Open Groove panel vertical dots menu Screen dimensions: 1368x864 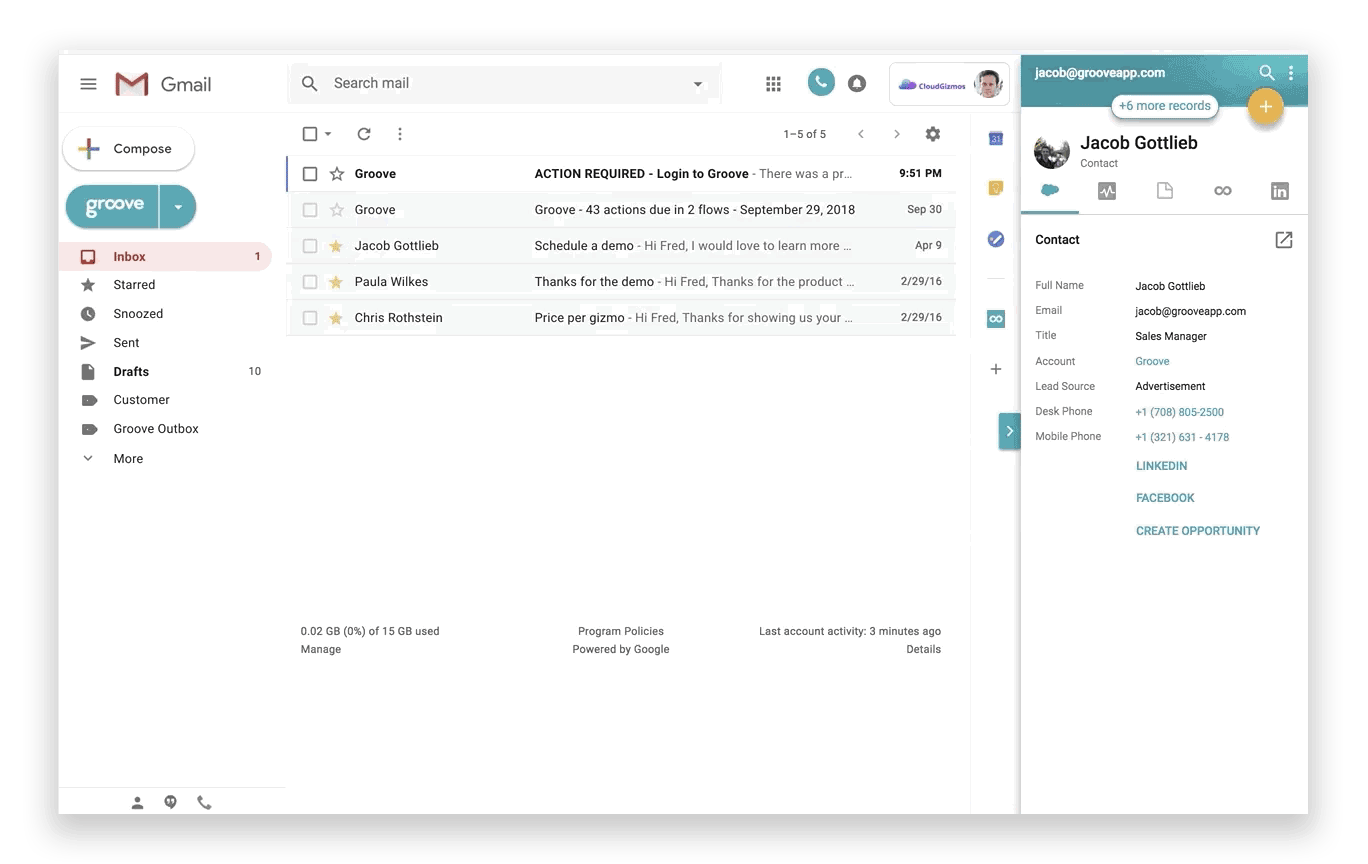click(1291, 73)
